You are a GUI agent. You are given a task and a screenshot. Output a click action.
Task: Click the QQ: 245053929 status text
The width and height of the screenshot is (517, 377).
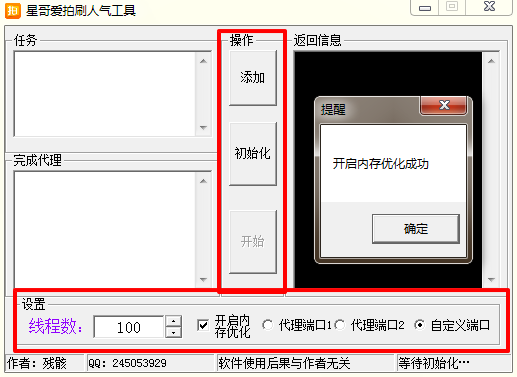tap(127, 363)
